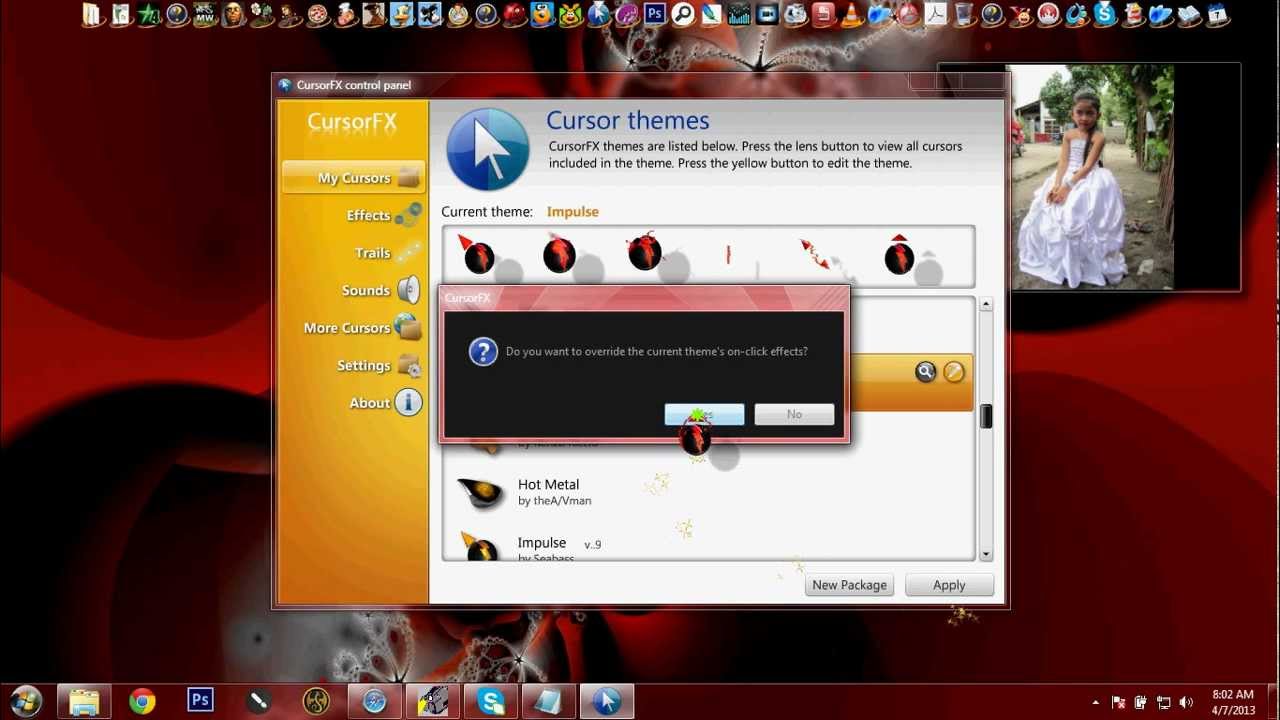
Task: Open the About section
Action: [x=385, y=403]
